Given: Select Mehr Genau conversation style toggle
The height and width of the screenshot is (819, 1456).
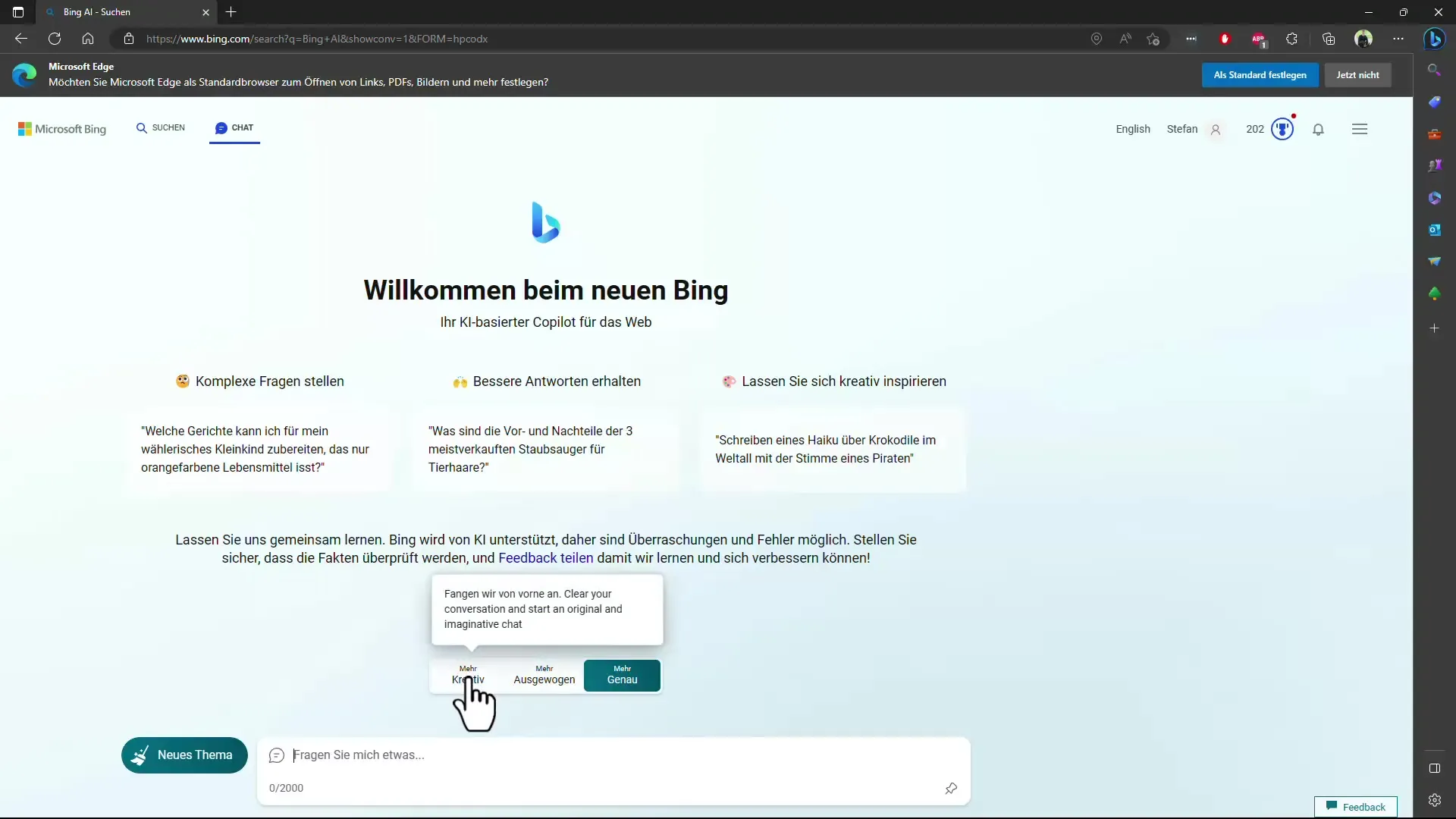Looking at the screenshot, I should [622, 676].
